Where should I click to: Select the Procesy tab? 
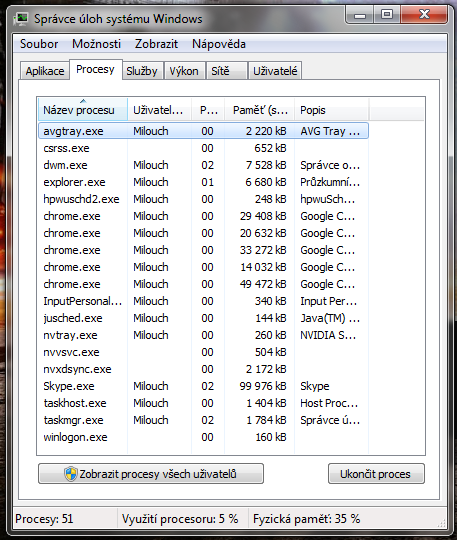pyautogui.click(x=95, y=70)
